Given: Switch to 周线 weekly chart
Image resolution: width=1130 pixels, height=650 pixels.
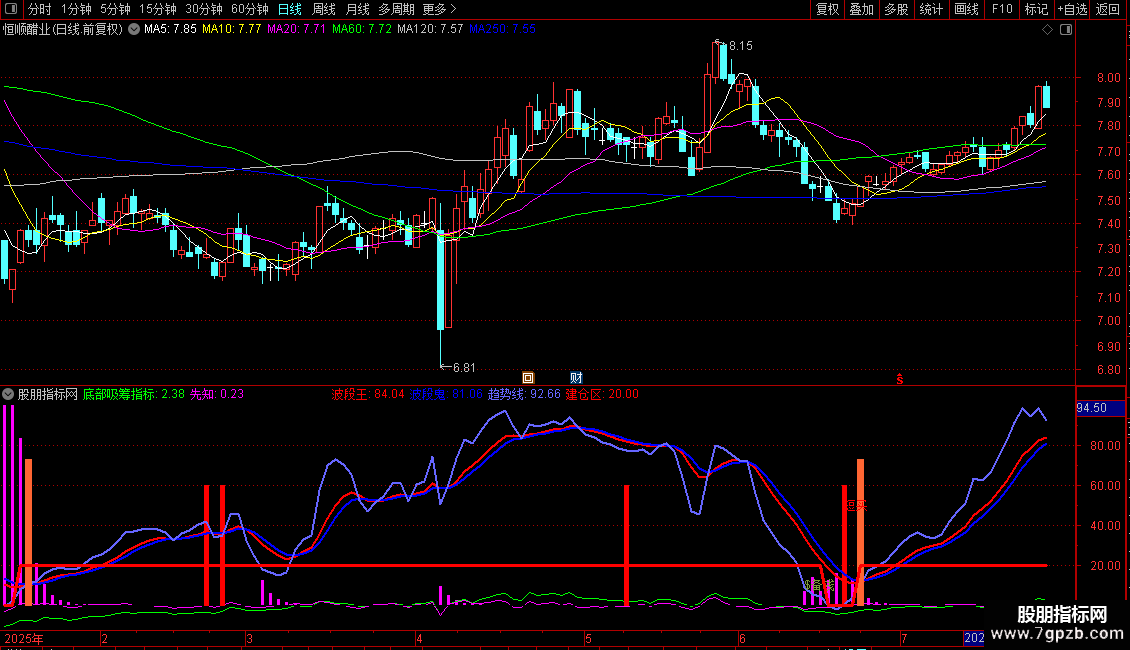Looking at the screenshot, I should coord(324,9).
